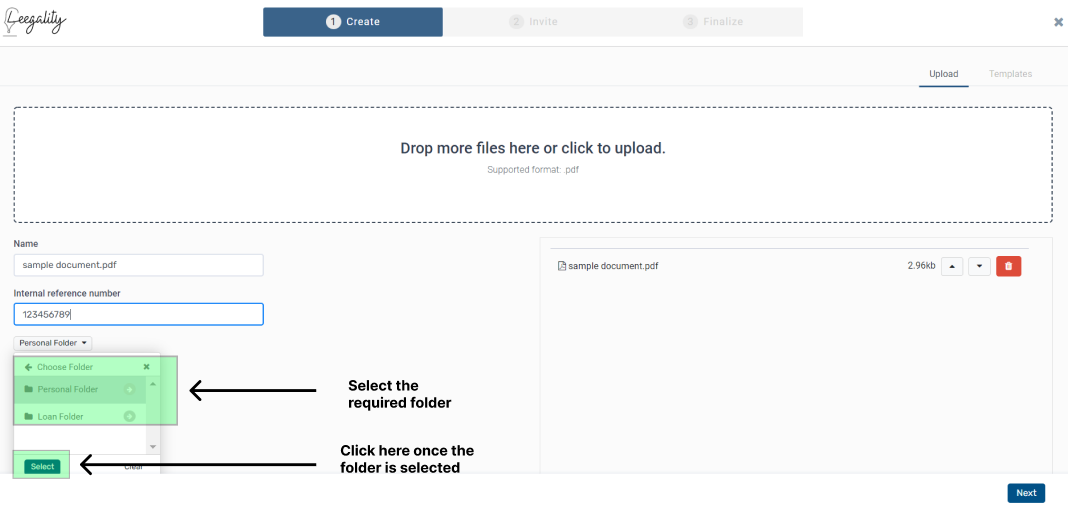Move sample document.pdf up with the arrow
Image resolution: width=1068 pixels, height=505 pixels.
coord(952,266)
